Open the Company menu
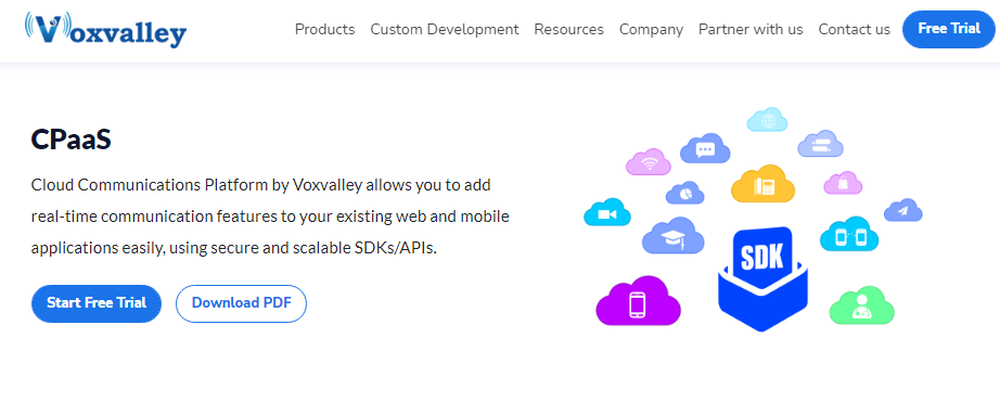The image size is (1000, 394). (651, 29)
